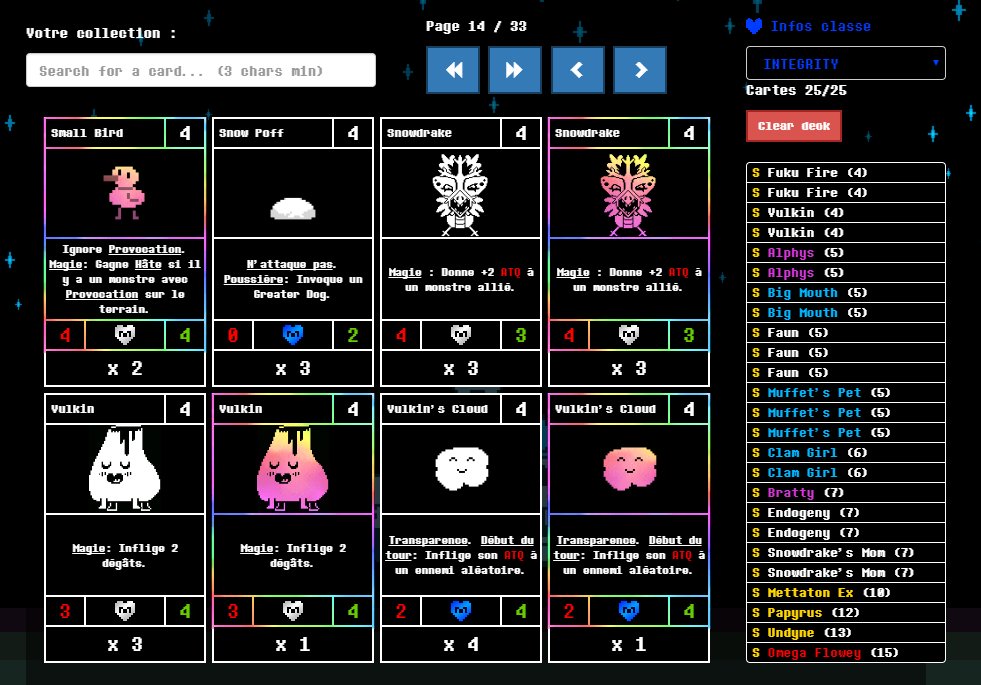Select first Snowdrake's Mom (7) deck entry
Image resolution: width=981 pixels, height=685 pixels.
(845, 553)
